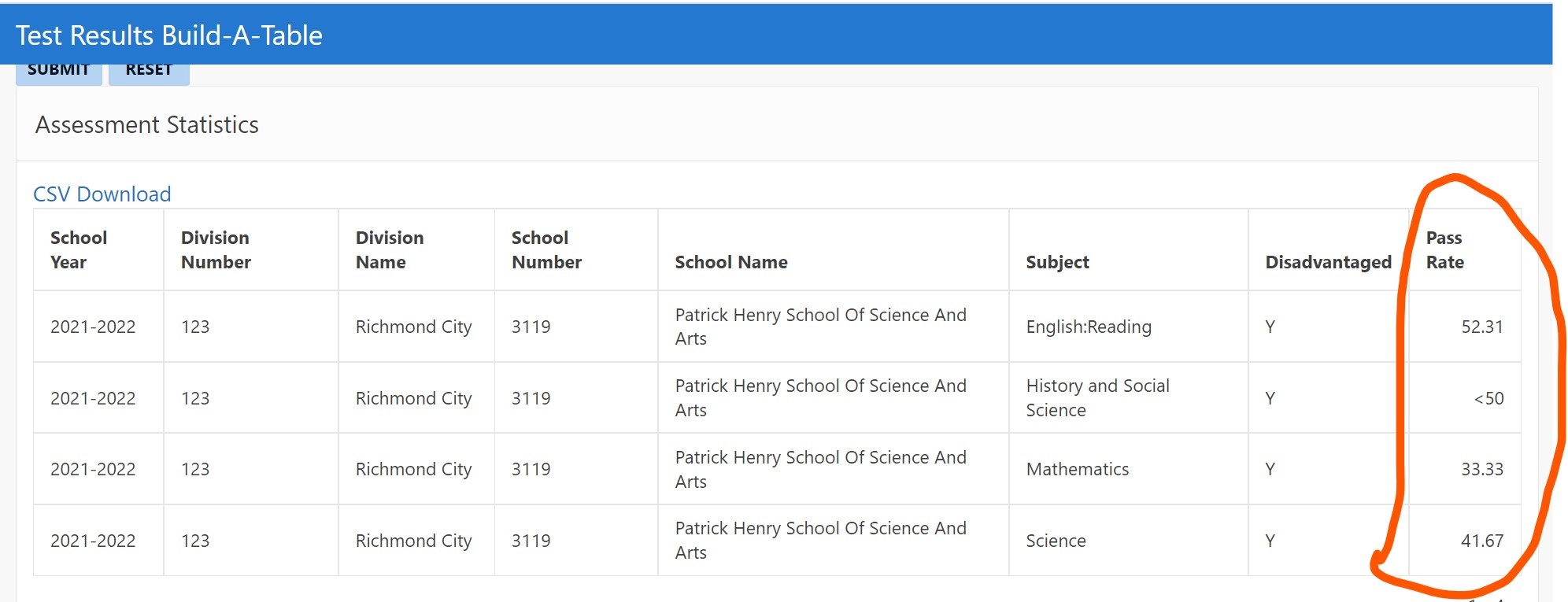This screenshot has height=602, width=1568.
Task: Click the English:Reading subject cell
Action: pos(1089,327)
